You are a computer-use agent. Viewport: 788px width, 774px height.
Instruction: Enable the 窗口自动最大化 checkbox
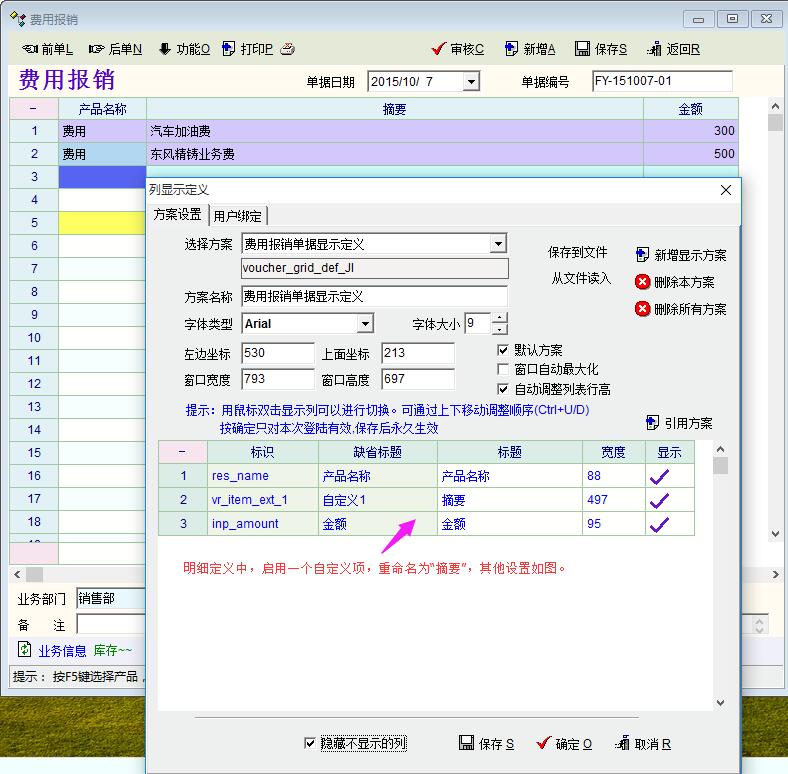click(504, 369)
